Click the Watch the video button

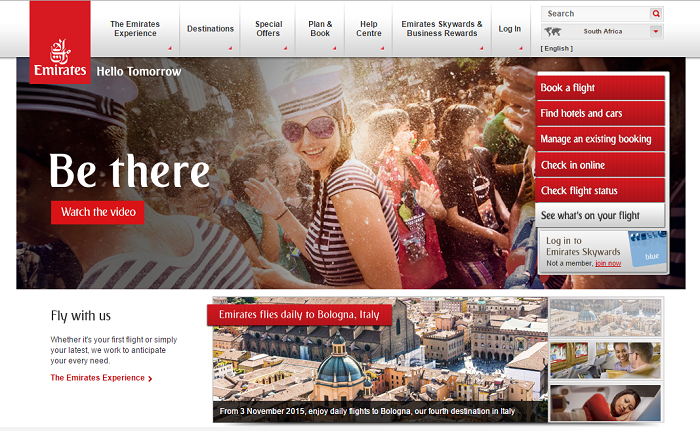click(x=98, y=212)
